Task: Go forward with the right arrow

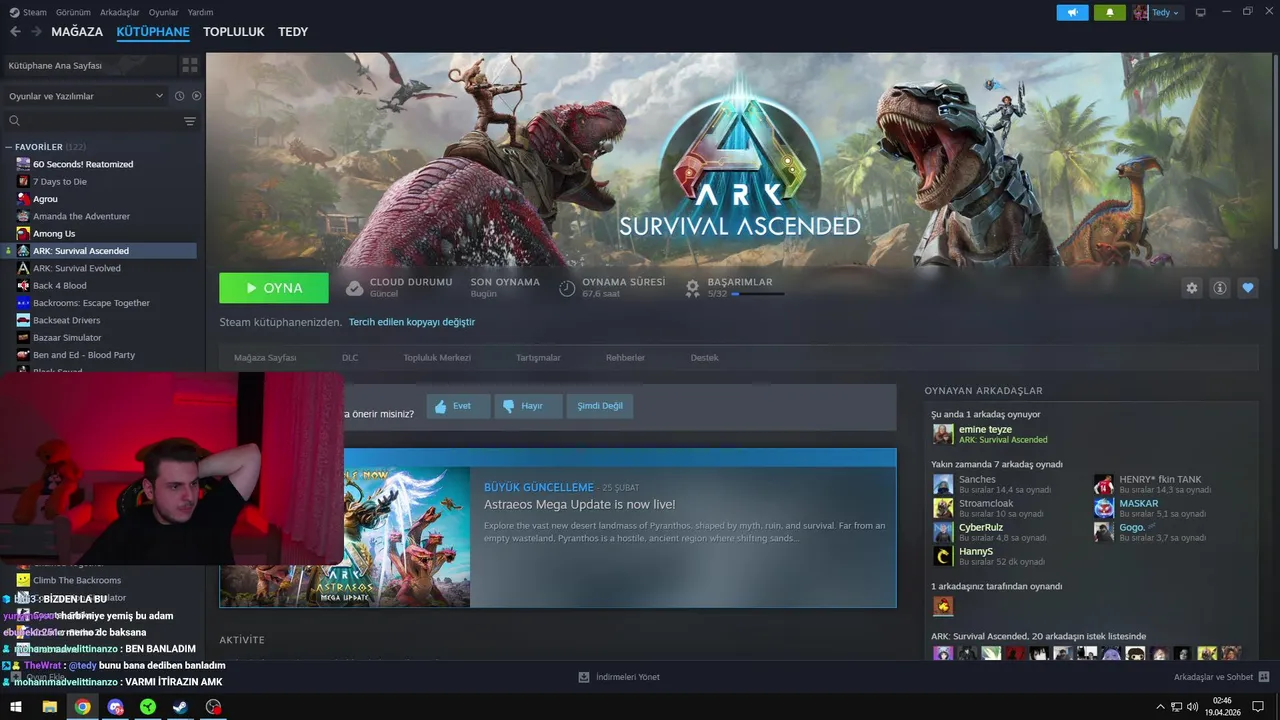Action: (36, 32)
